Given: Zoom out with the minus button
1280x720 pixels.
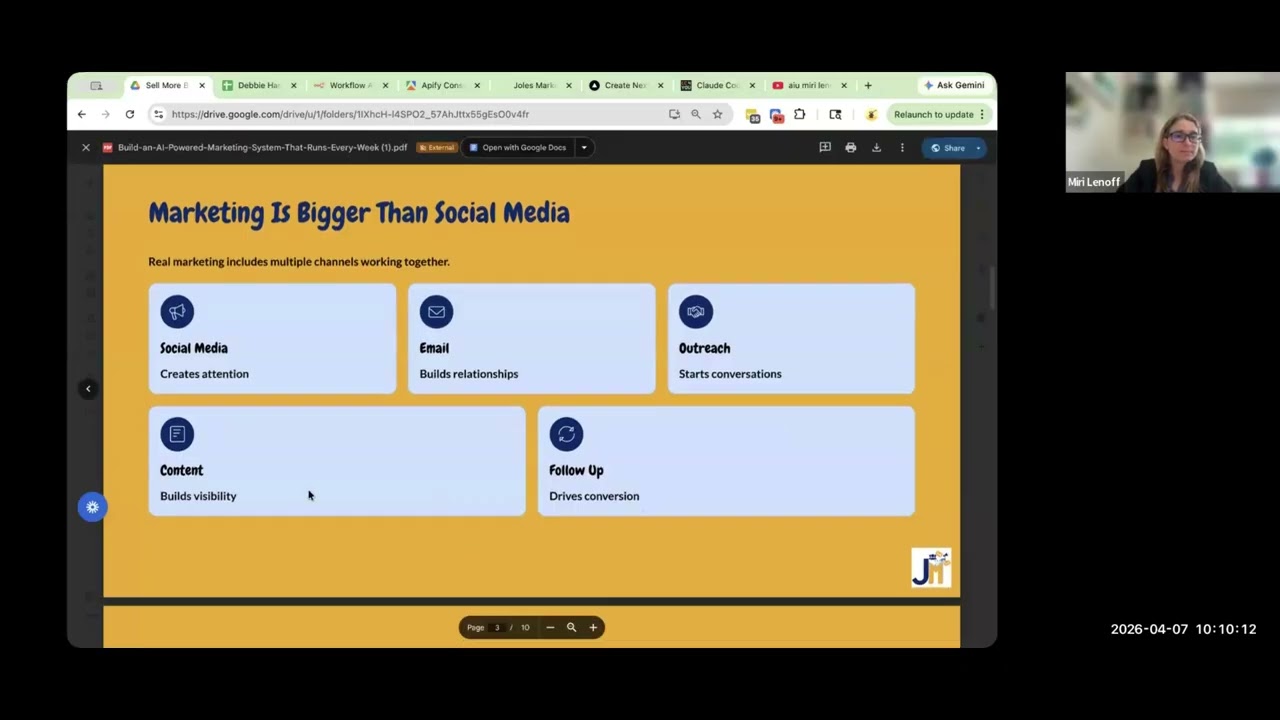Looking at the screenshot, I should pos(550,628).
